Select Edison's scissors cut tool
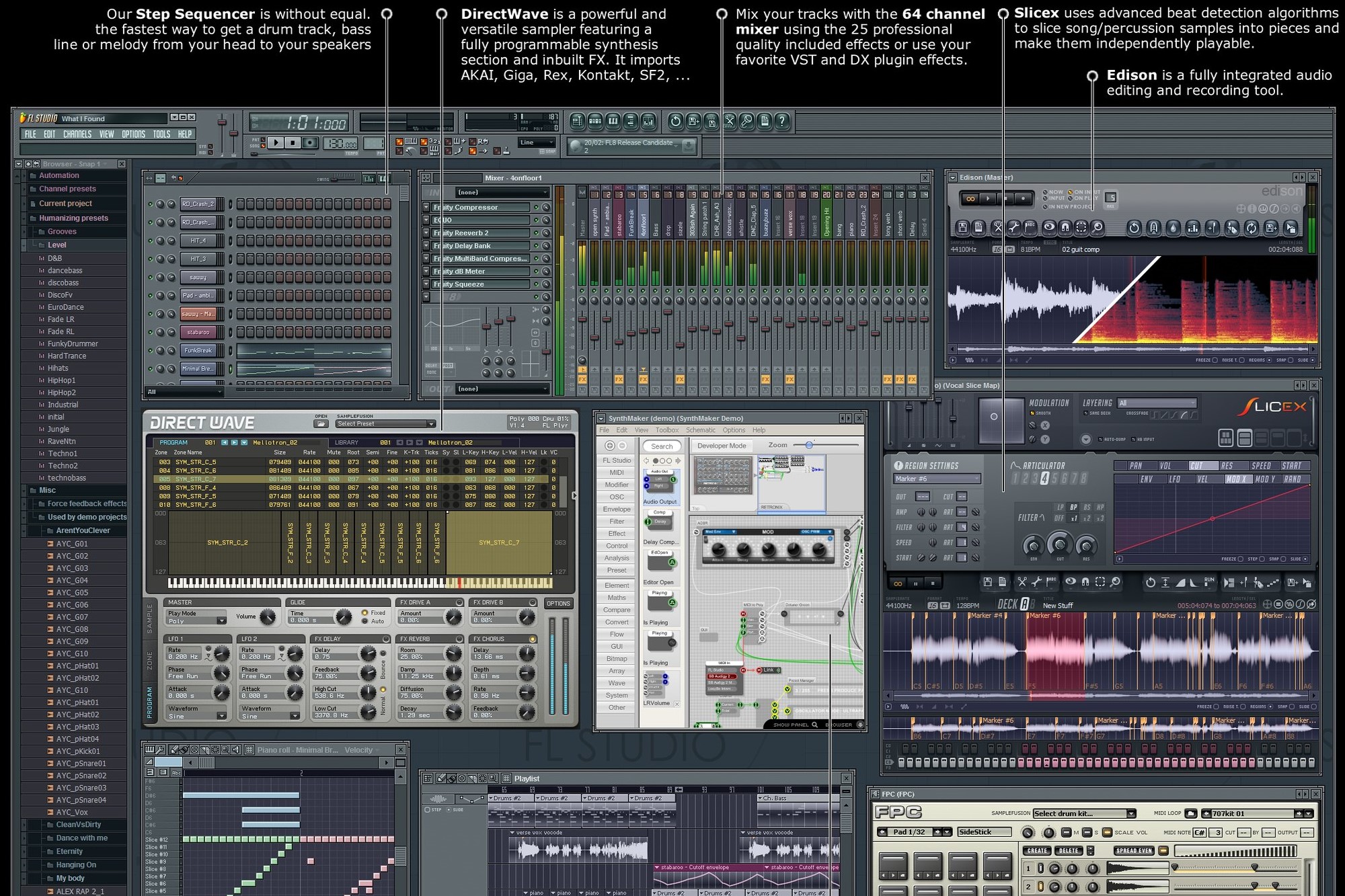This screenshot has height=896, width=1345. (997, 227)
